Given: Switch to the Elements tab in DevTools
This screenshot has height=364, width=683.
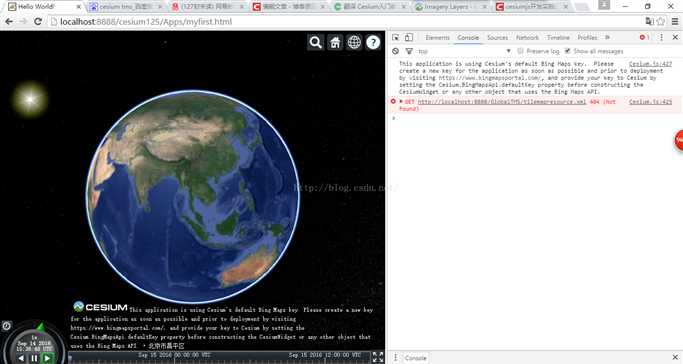Looking at the screenshot, I should pyautogui.click(x=437, y=37).
